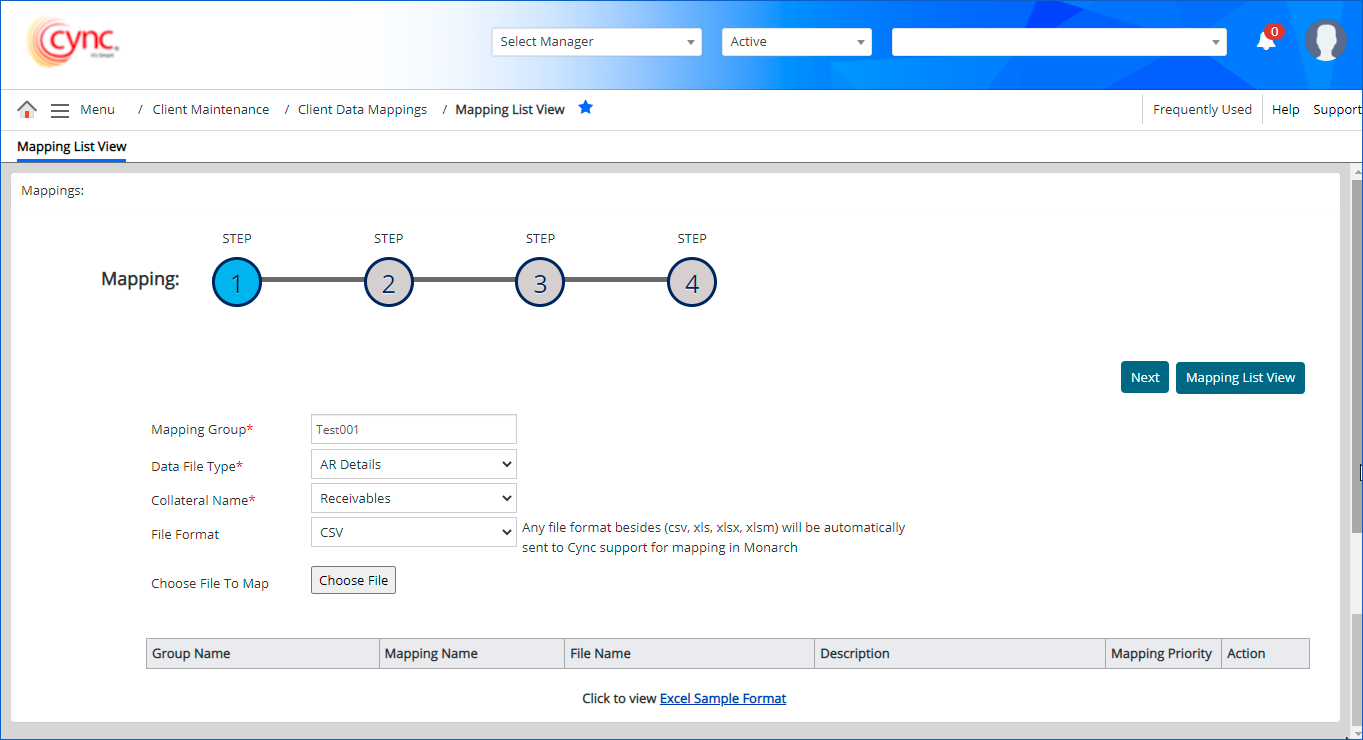
Task: Open the Excel Sample Format link
Action: click(x=723, y=699)
